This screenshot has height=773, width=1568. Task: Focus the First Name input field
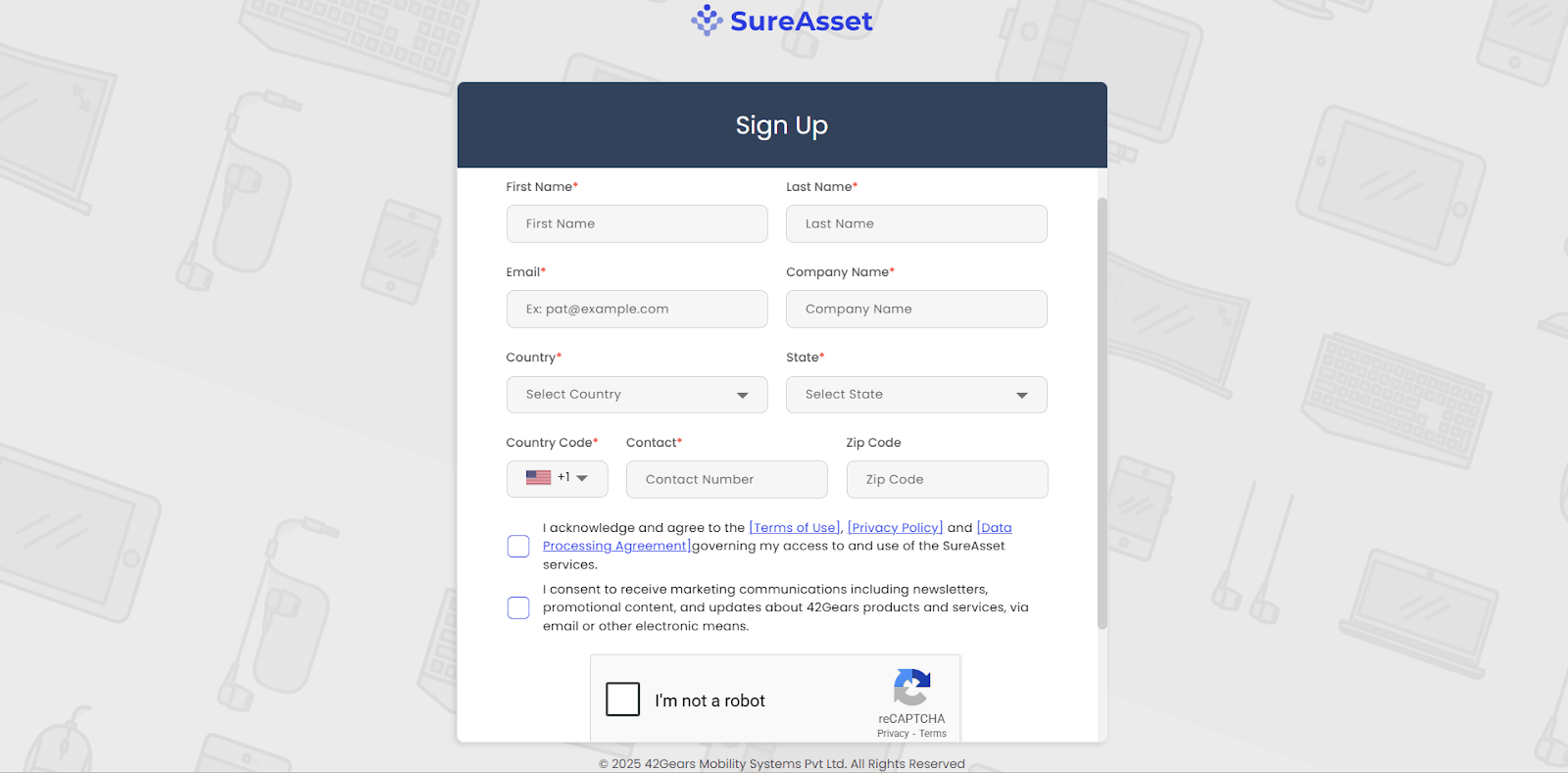(x=636, y=223)
